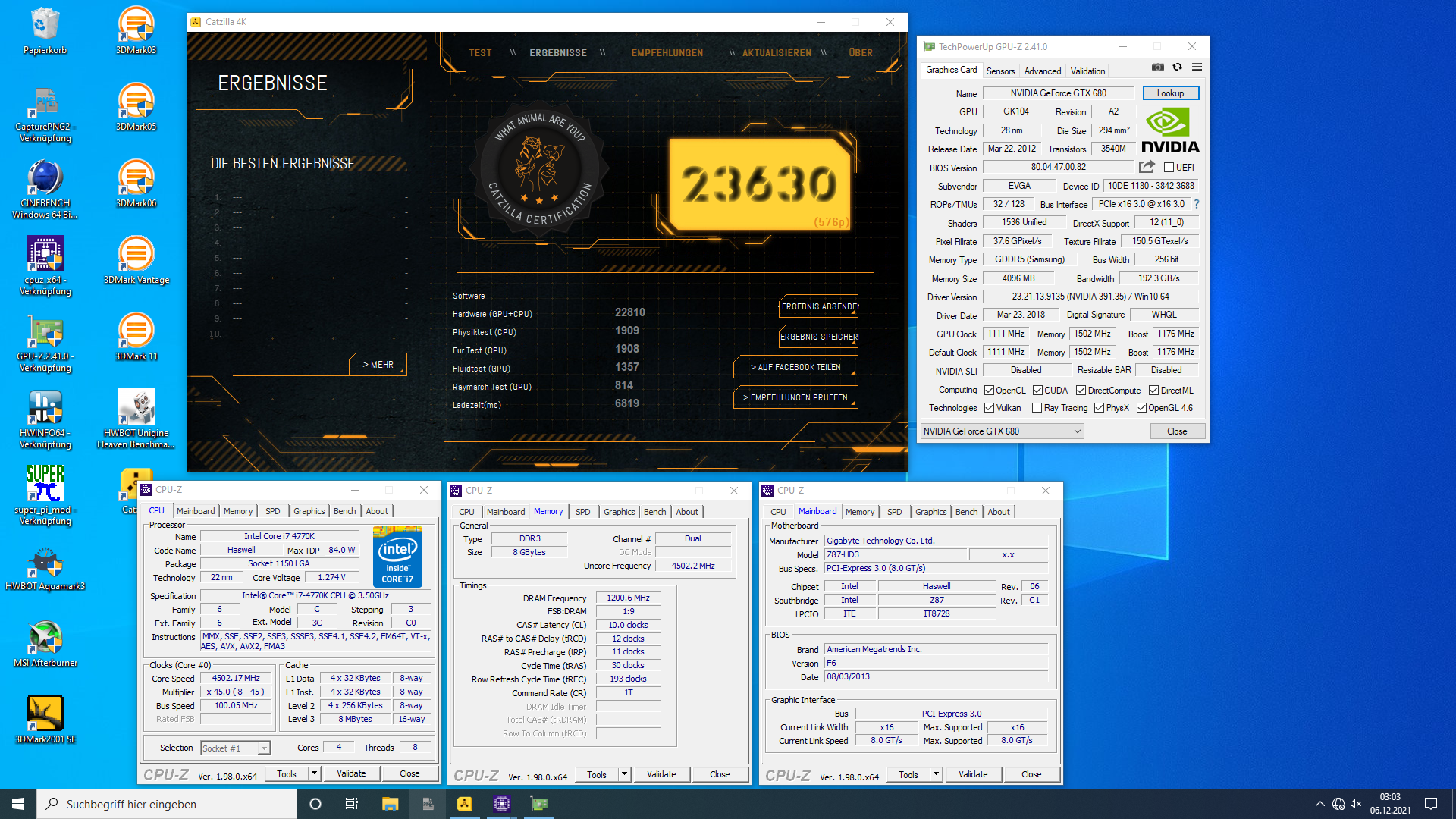Toggle the PhysX checkbox
This screenshot has height=819, width=1456.
click(1099, 408)
